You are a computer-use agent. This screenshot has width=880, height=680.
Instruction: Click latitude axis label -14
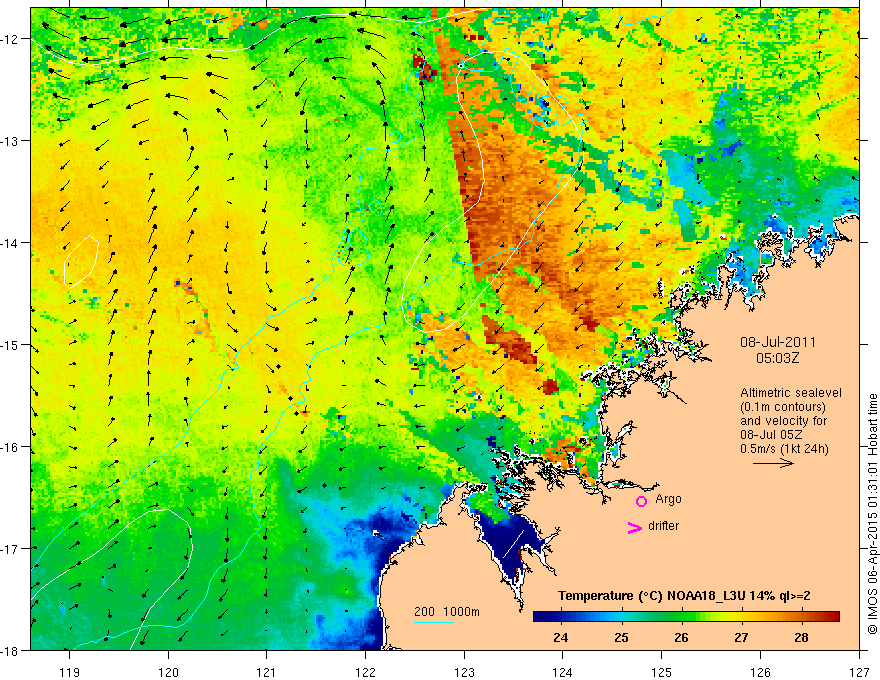[11, 243]
